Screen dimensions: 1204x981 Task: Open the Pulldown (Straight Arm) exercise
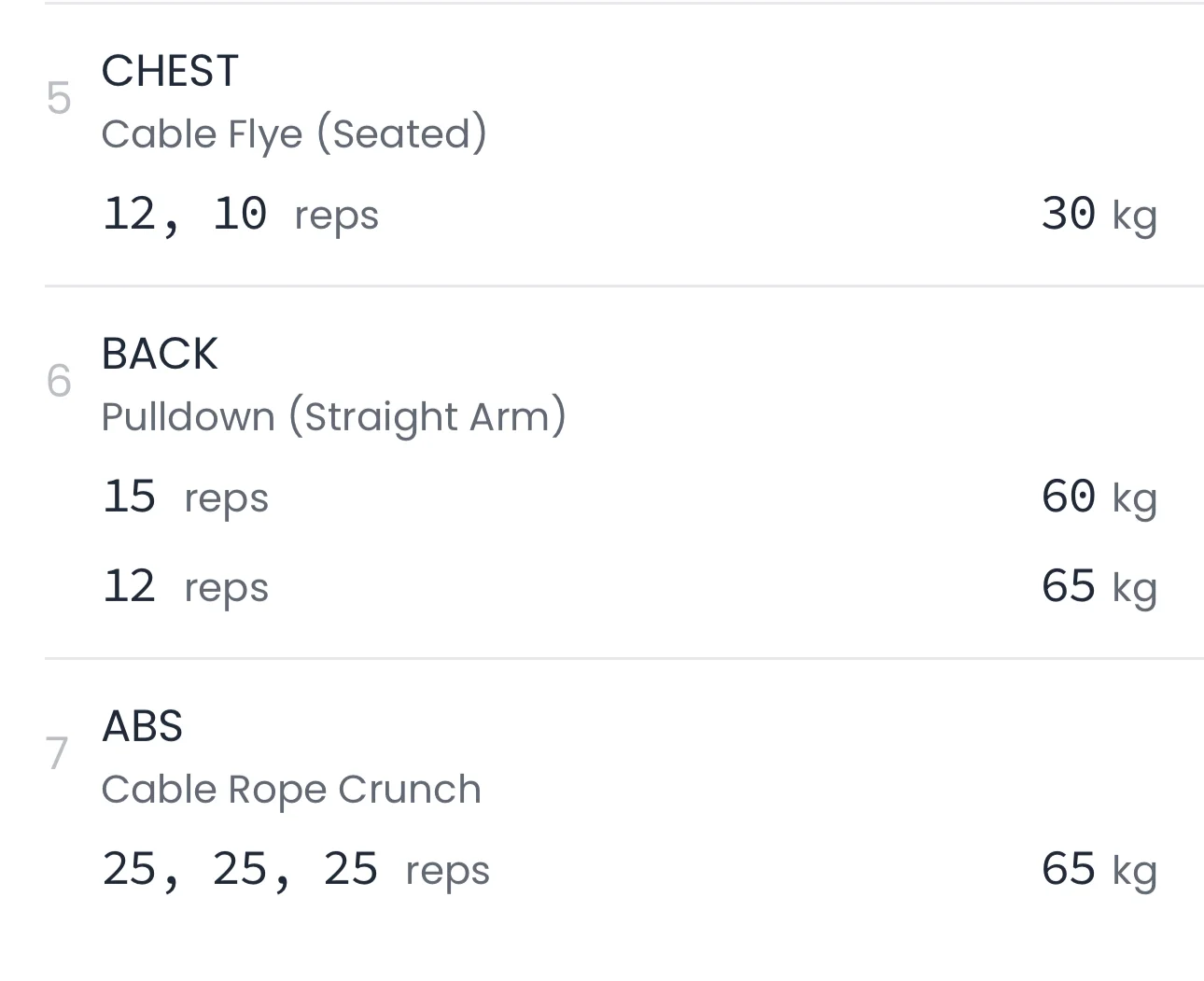333,416
